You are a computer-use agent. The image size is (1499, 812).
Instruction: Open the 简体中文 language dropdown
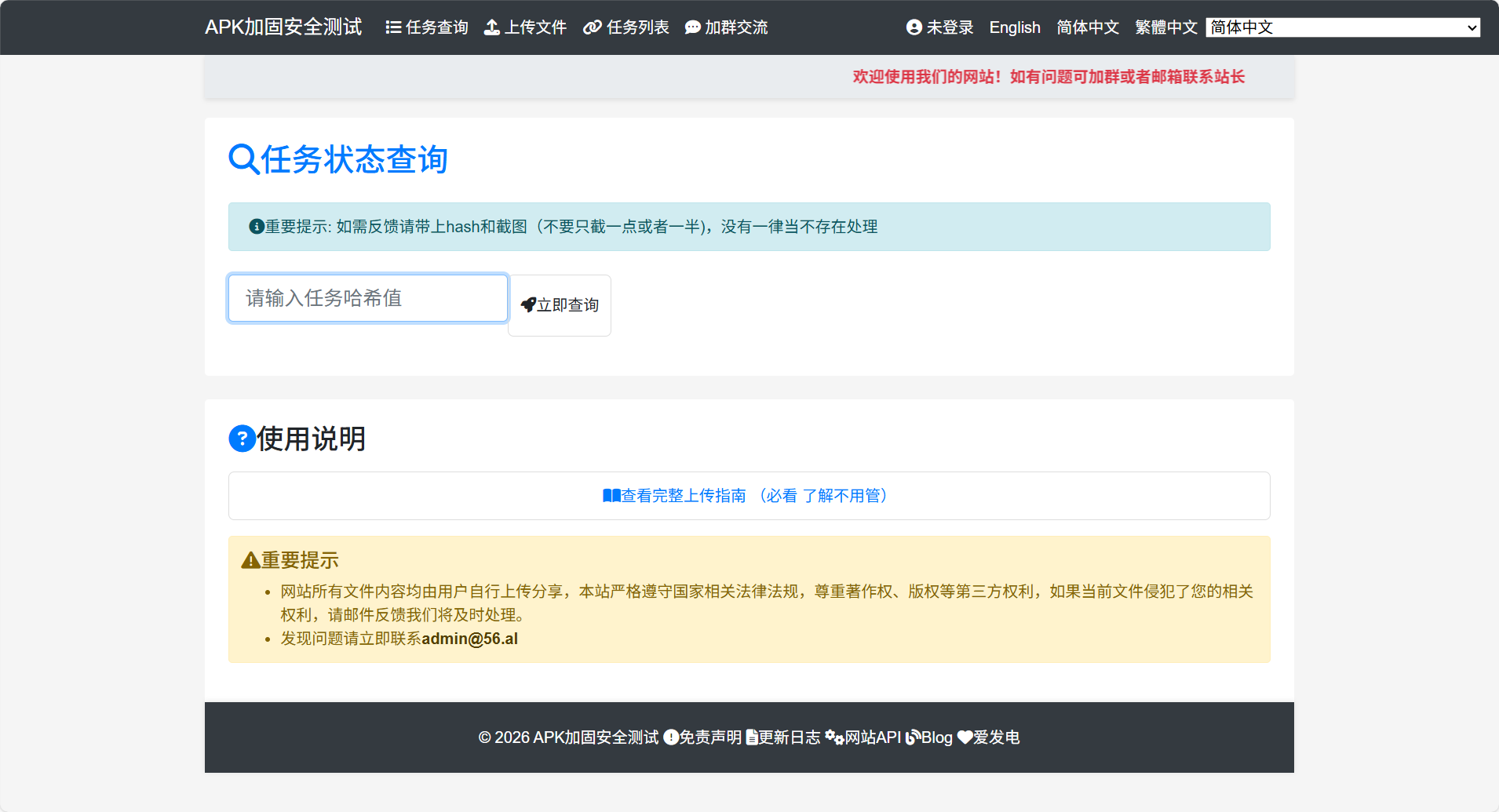1343,27
